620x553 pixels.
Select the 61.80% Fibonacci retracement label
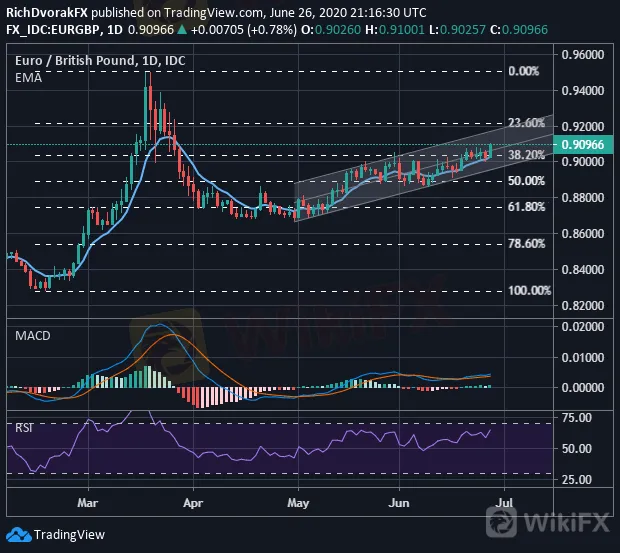pos(527,207)
